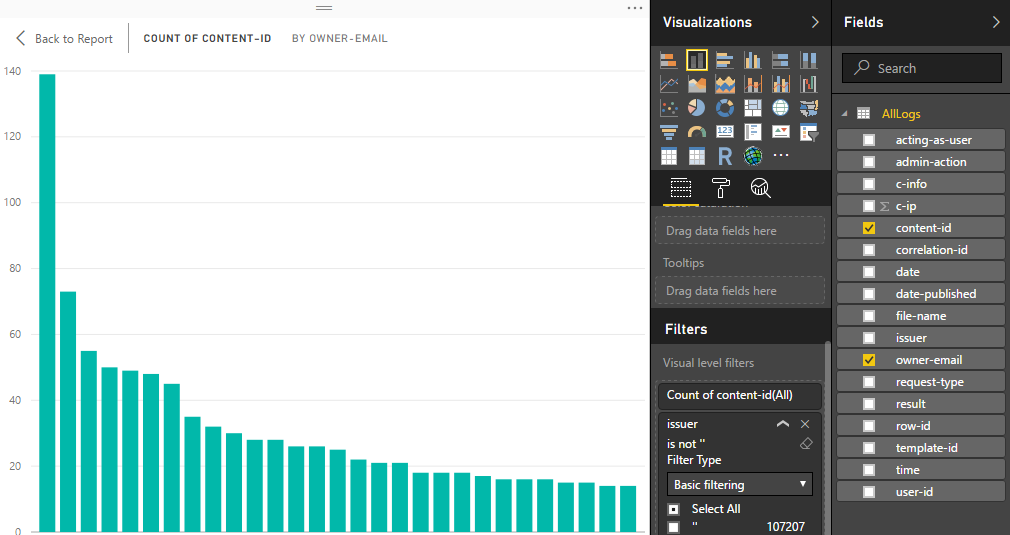Select the scatter chart visualization

(x=669, y=108)
